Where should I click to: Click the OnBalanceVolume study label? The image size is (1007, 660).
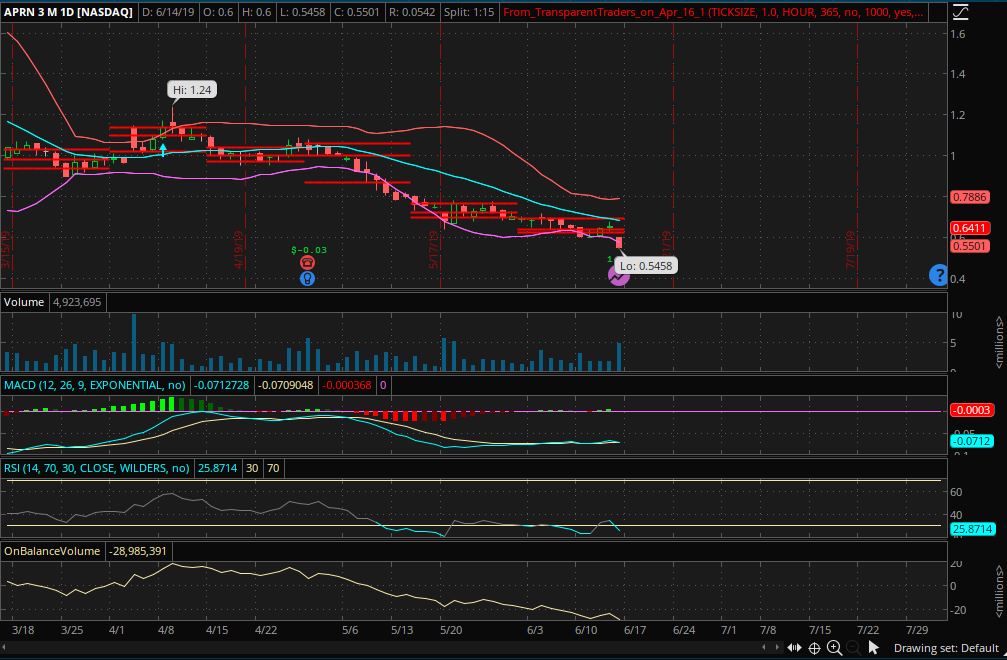[x=52, y=551]
